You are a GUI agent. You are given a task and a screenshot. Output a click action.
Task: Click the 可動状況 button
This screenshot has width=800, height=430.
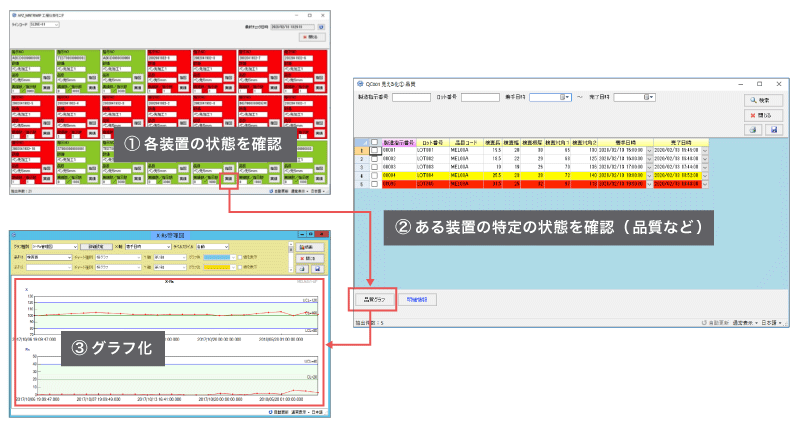point(417,299)
